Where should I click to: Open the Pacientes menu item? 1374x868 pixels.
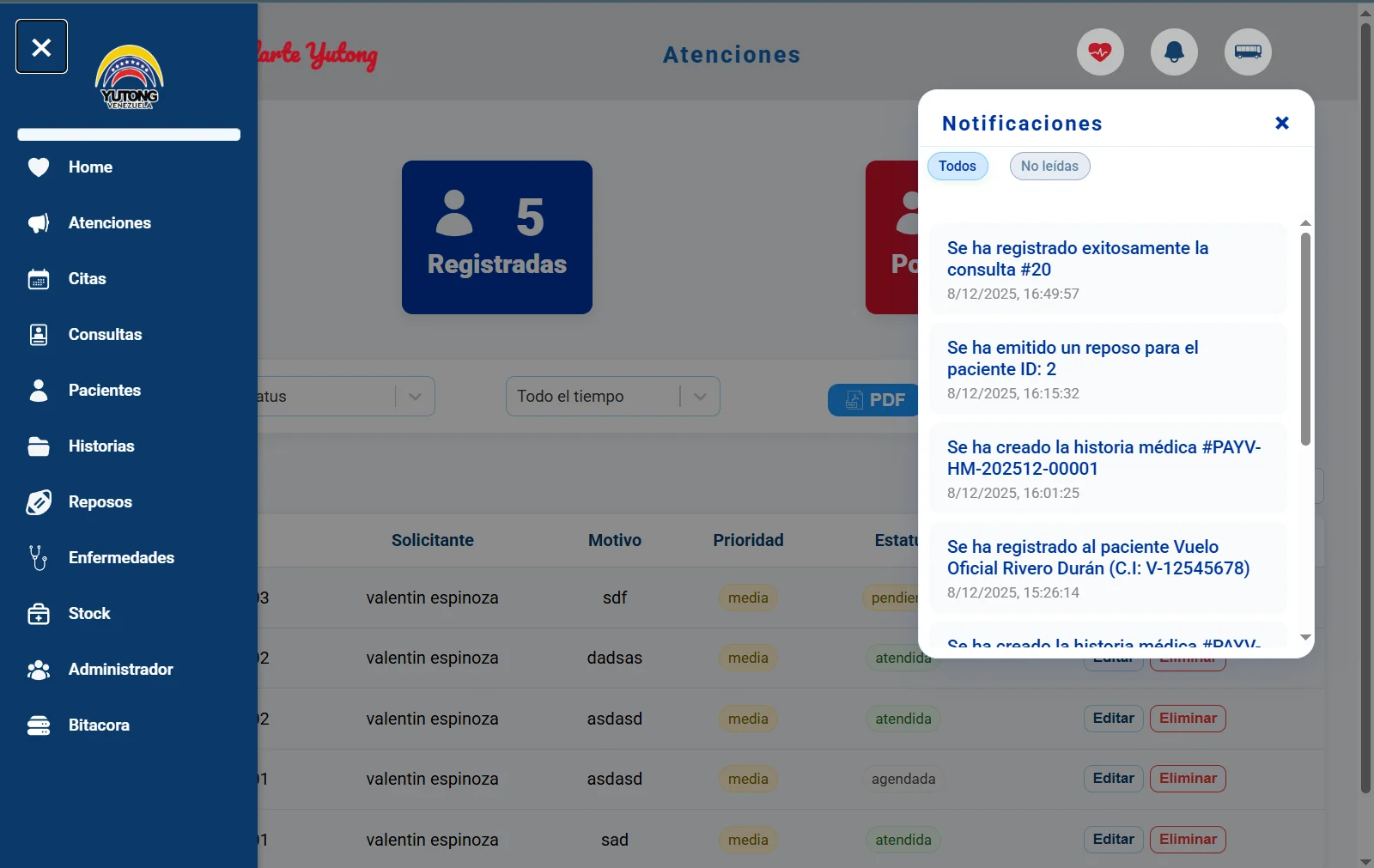coord(105,391)
